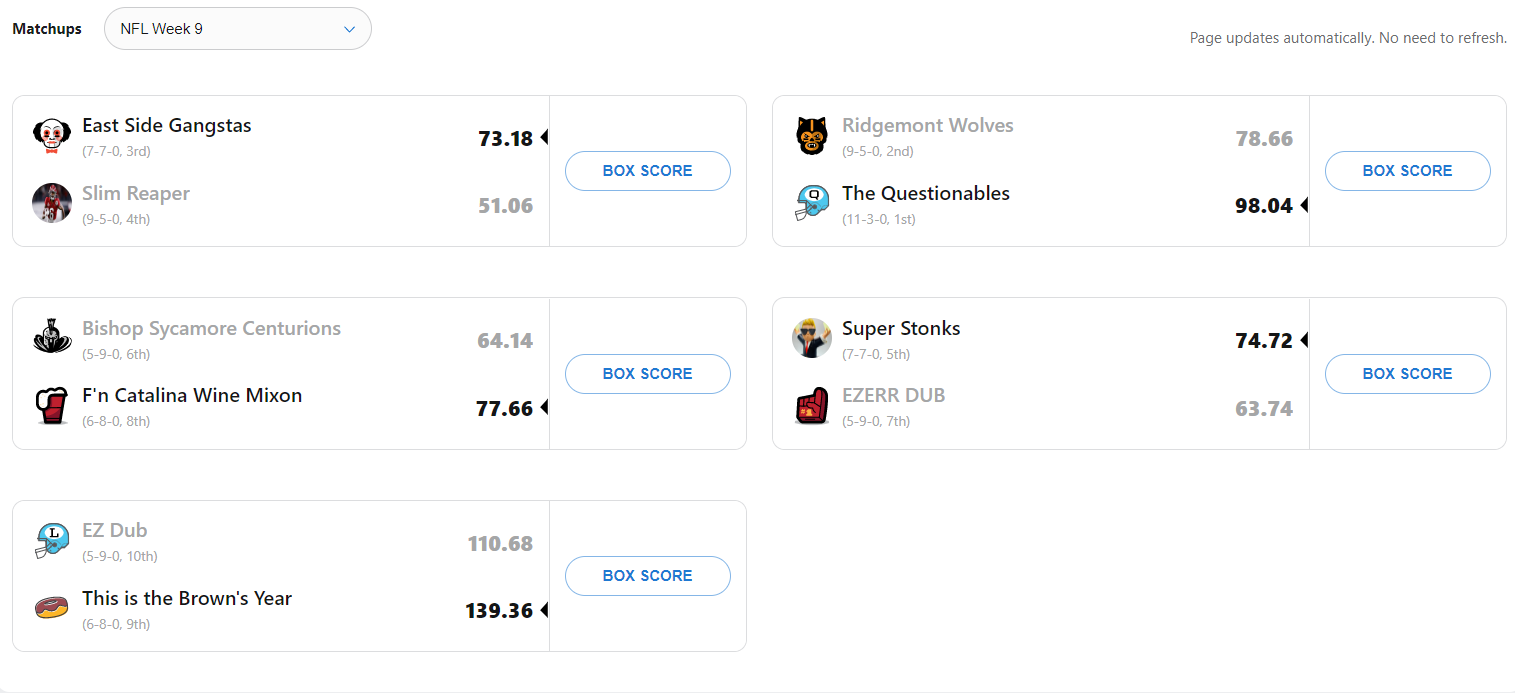Click The Questionables helmet icon
The width and height of the screenshot is (1515, 693).
coord(812,203)
